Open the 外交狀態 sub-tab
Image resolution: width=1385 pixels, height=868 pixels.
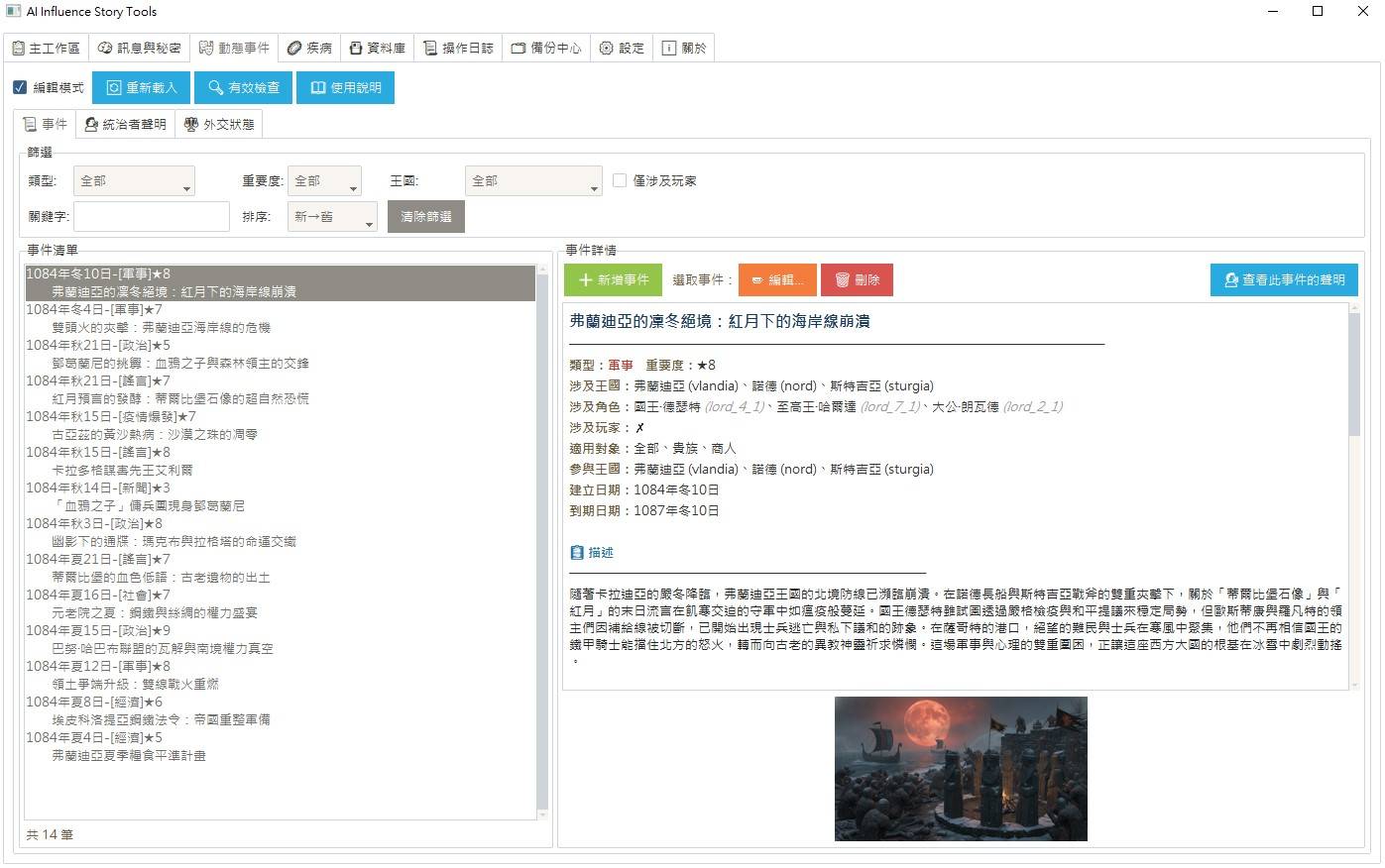pyautogui.click(x=220, y=124)
